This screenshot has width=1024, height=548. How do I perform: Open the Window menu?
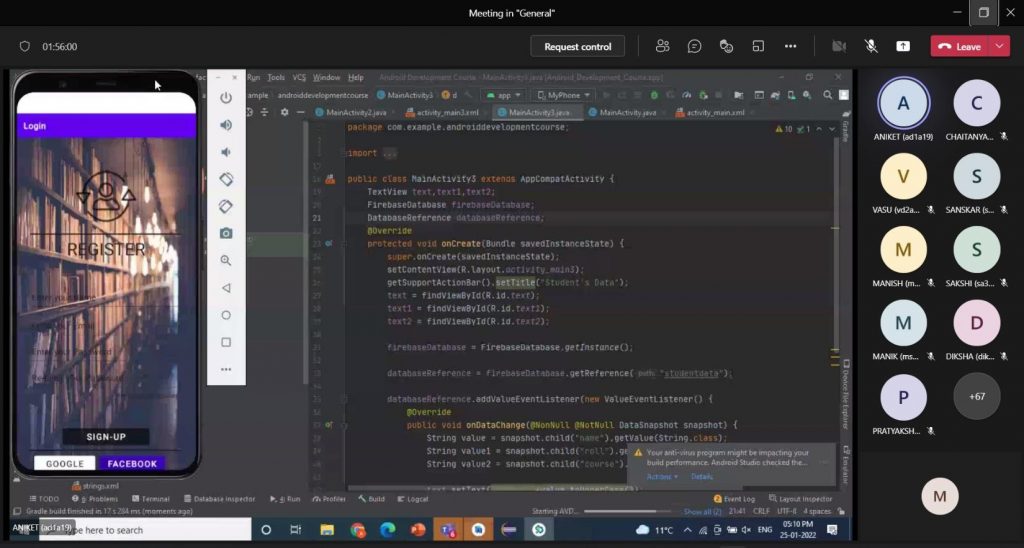[327, 77]
